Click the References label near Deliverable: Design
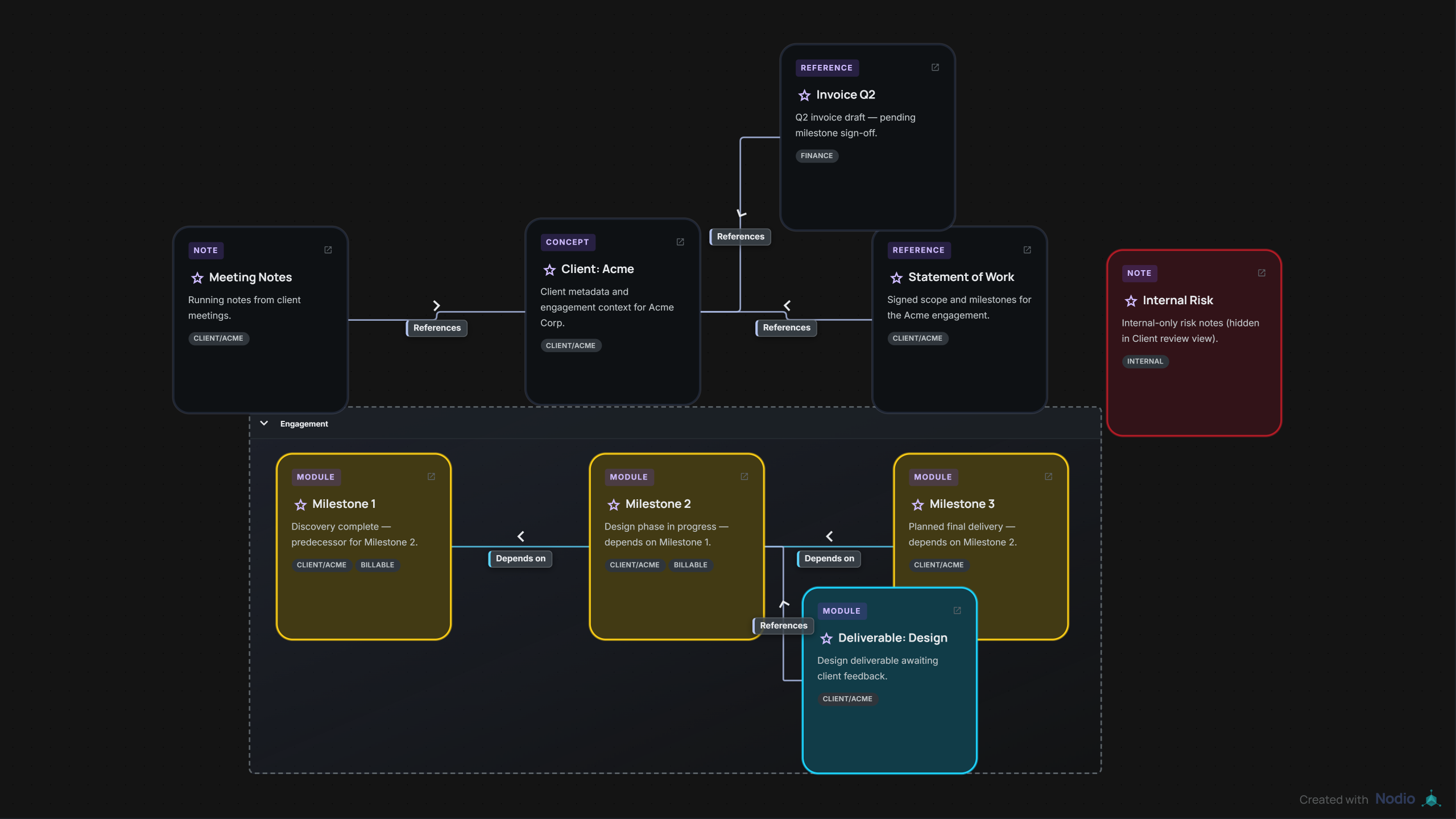 click(783, 626)
